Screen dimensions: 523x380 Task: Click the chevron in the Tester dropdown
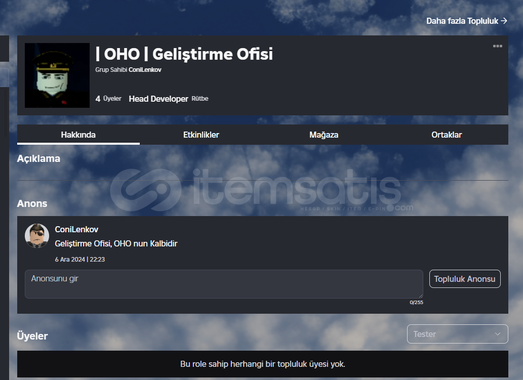click(497, 334)
